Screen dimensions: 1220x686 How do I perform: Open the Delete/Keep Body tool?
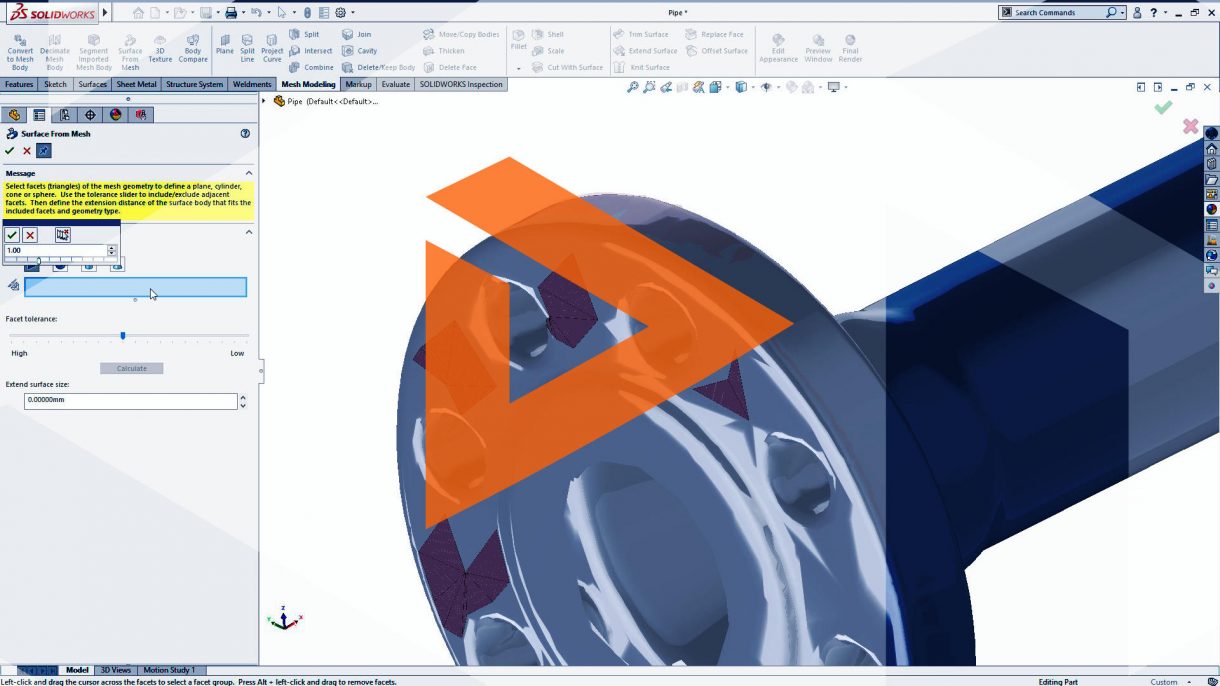(378, 67)
